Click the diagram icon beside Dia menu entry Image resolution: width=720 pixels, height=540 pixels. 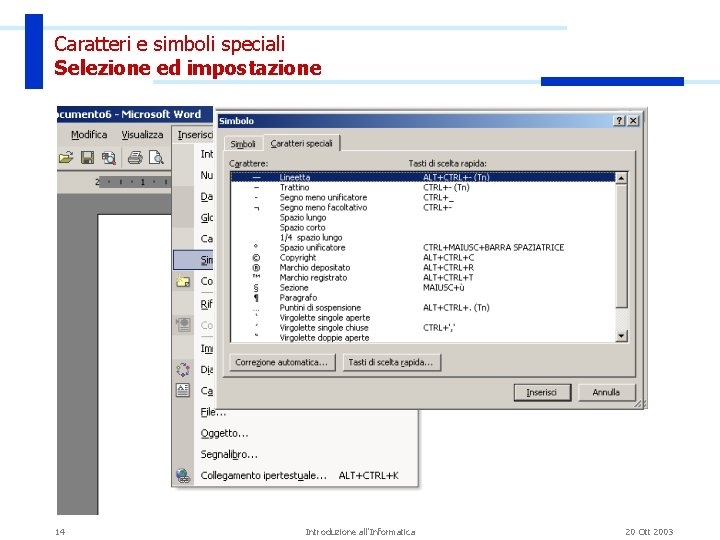point(183,369)
